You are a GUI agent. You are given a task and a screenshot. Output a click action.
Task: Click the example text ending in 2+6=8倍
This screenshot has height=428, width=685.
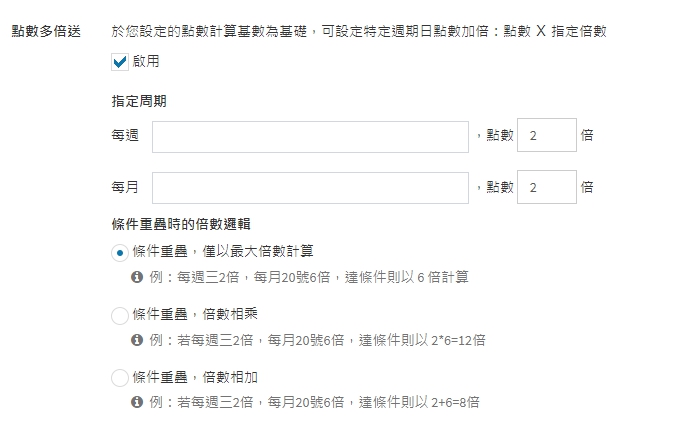coord(313,402)
